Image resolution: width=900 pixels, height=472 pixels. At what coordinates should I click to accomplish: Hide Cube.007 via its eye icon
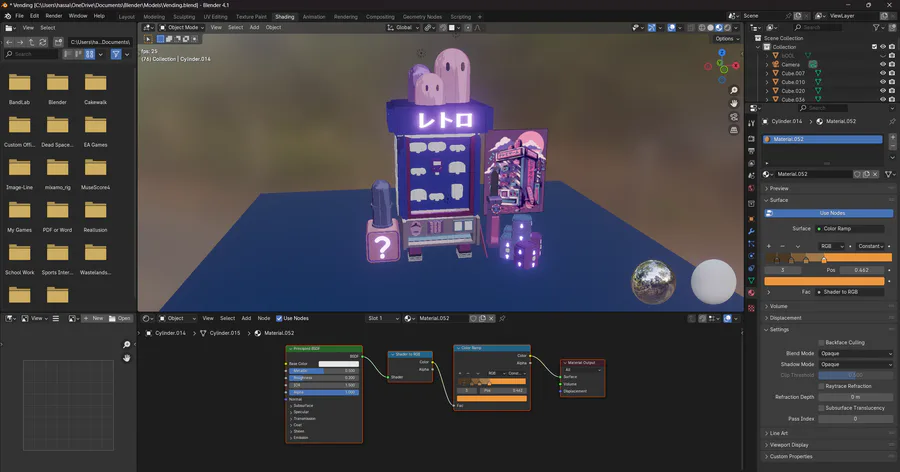pyautogui.click(x=883, y=73)
